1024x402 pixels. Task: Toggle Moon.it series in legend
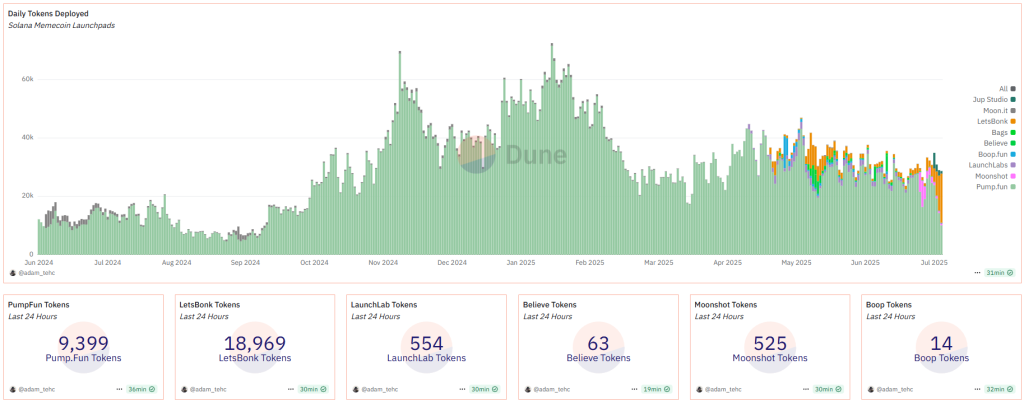[999, 110]
